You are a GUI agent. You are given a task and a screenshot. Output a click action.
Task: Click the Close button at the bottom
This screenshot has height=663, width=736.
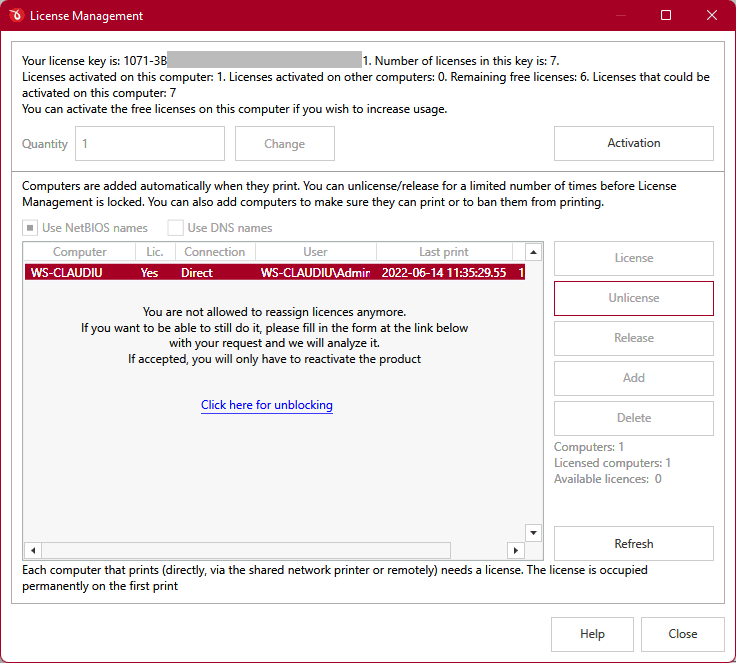pos(682,634)
